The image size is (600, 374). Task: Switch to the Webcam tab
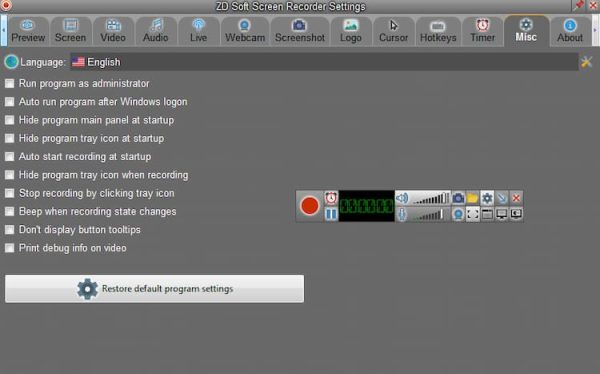(245, 31)
